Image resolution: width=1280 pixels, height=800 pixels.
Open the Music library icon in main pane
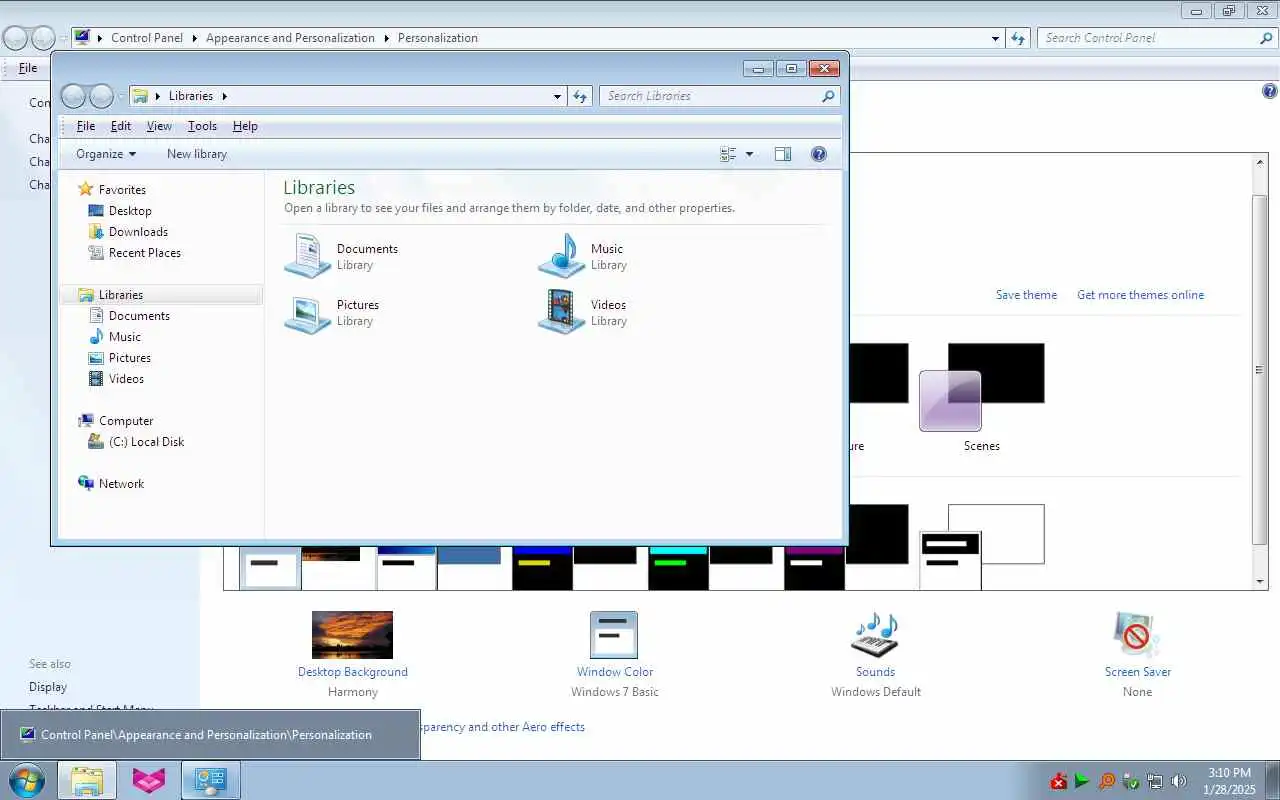(x=561, y=256)
